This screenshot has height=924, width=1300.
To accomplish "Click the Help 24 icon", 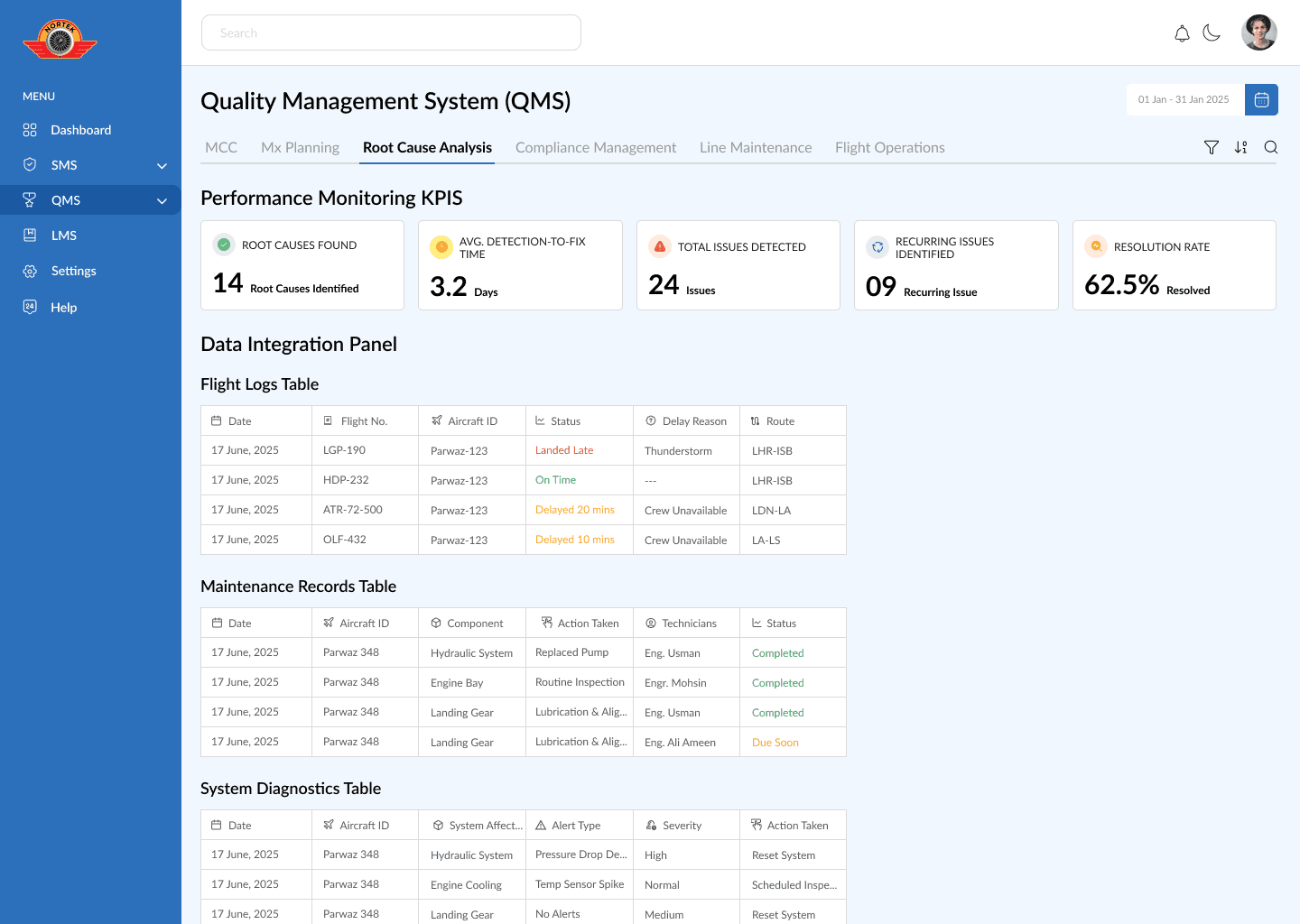I will [30, 307].
